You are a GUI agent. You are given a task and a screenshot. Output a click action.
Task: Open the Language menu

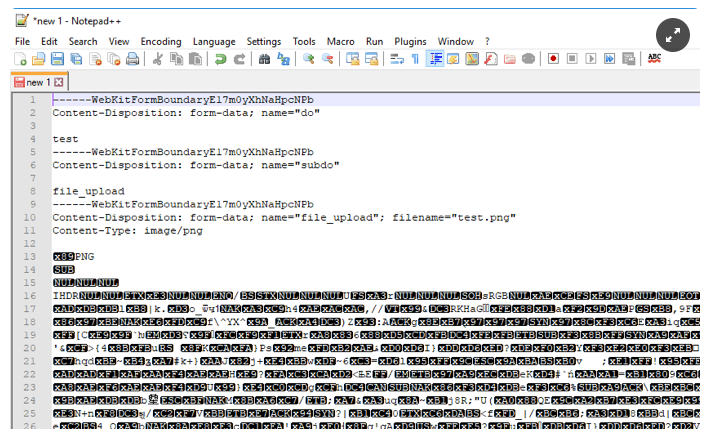(x=214, y=41)
